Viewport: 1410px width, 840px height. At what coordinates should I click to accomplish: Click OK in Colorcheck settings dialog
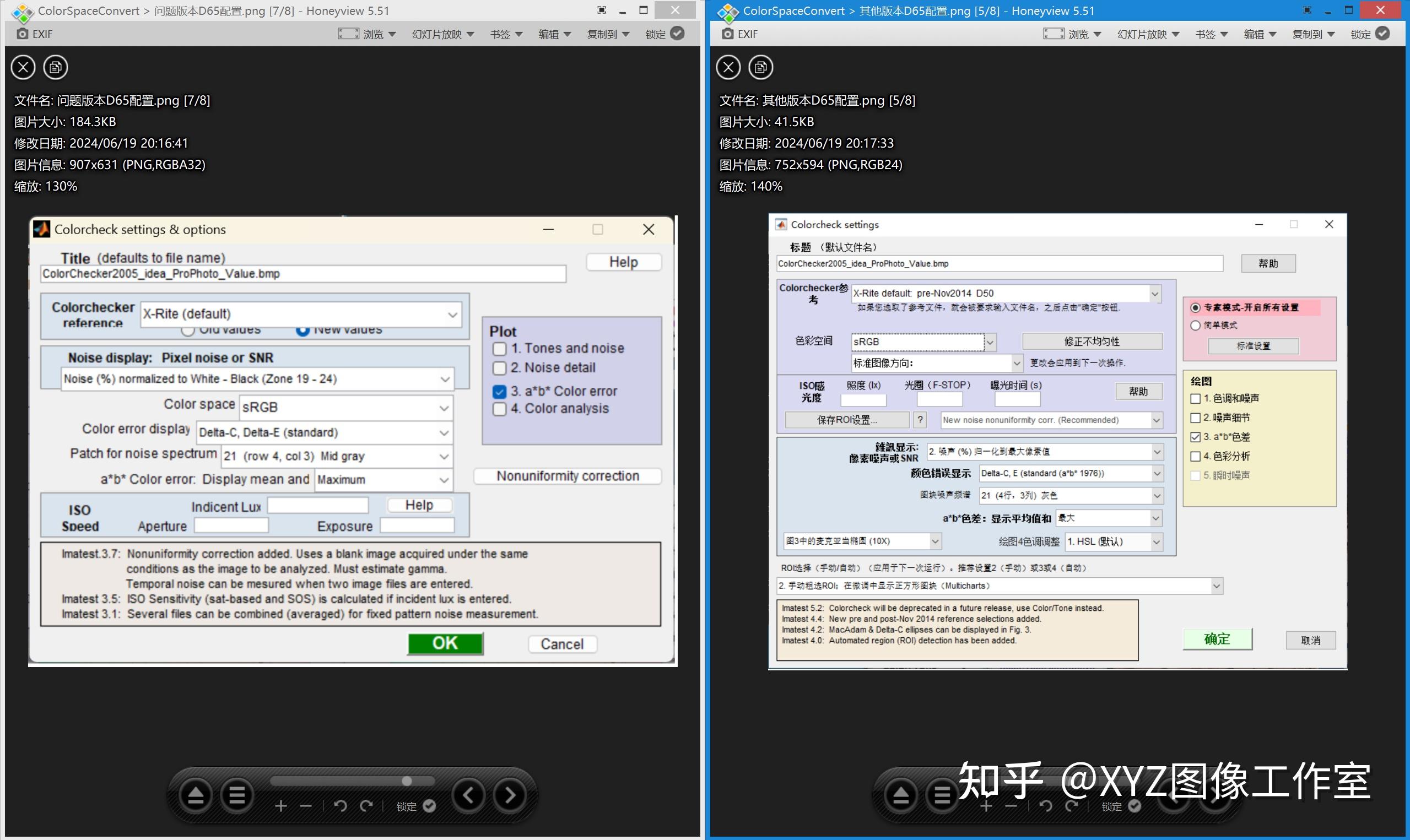pyautogui.click(x=445, y=643)
